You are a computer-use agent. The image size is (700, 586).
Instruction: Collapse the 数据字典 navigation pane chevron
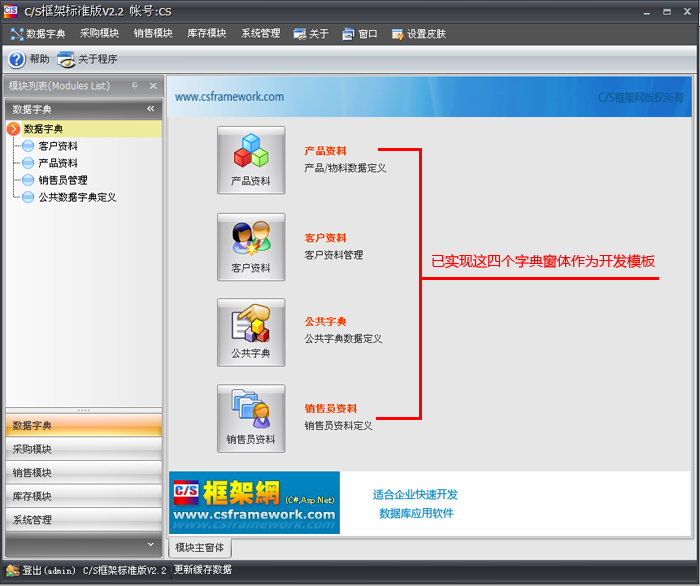(150, 109)
